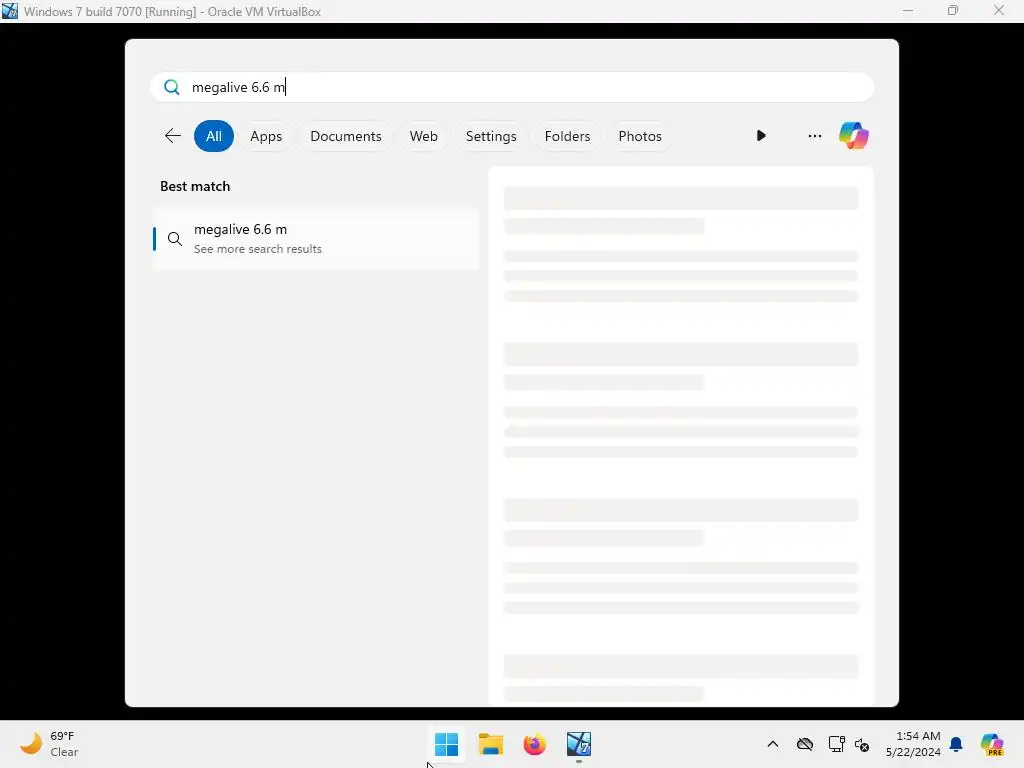This screenshot has height=768, width=1024.
Task: Open the 'megalive 6.6 m' best match result
Action: point(316,239)
